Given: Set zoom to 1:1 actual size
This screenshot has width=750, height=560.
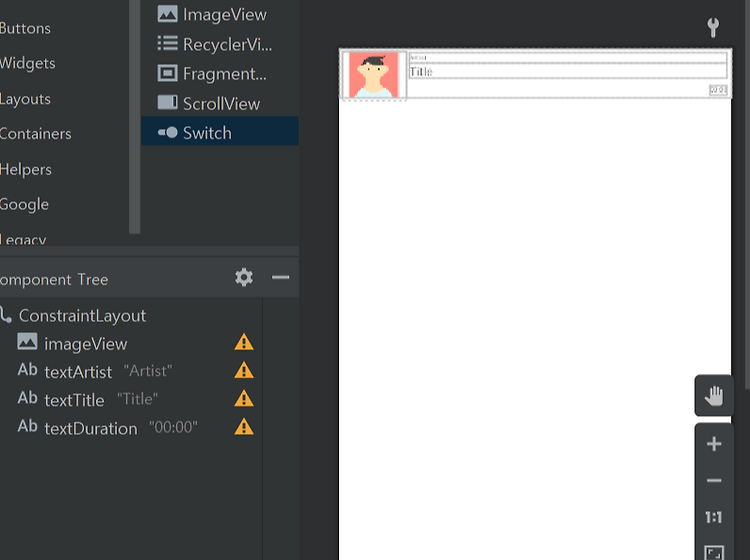Looking at the screenshot, I should click(714, 517).
